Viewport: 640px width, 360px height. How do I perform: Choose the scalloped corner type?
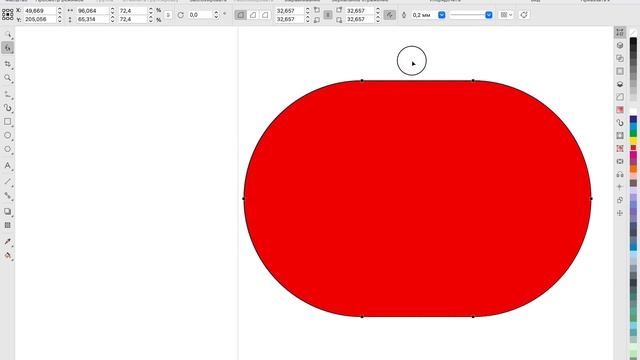[253, 15]
